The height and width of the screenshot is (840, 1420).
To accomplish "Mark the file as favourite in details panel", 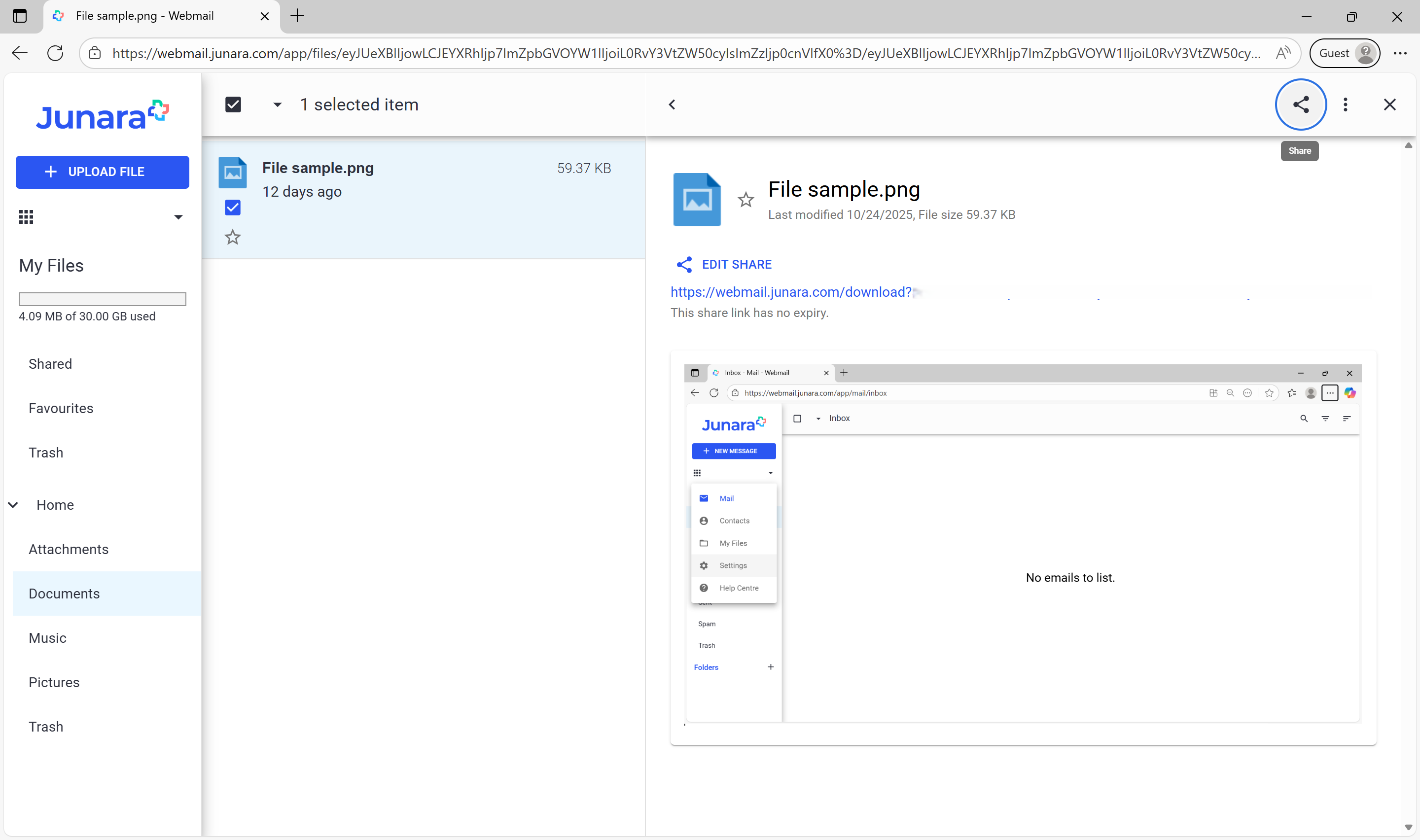I will coord(745,199).
